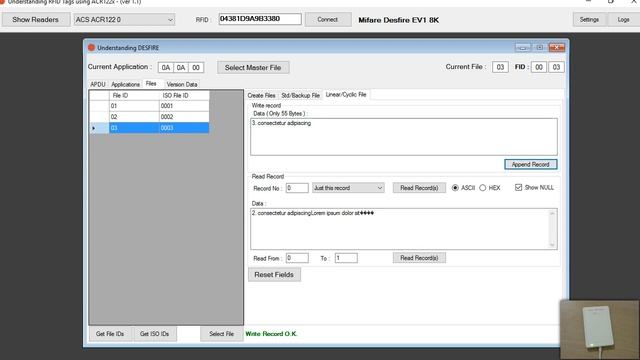Viewport: 640px width, 360px height.
Task: Open the ACS ACR122 0 reader dropdown
Action: pos(124,20)
